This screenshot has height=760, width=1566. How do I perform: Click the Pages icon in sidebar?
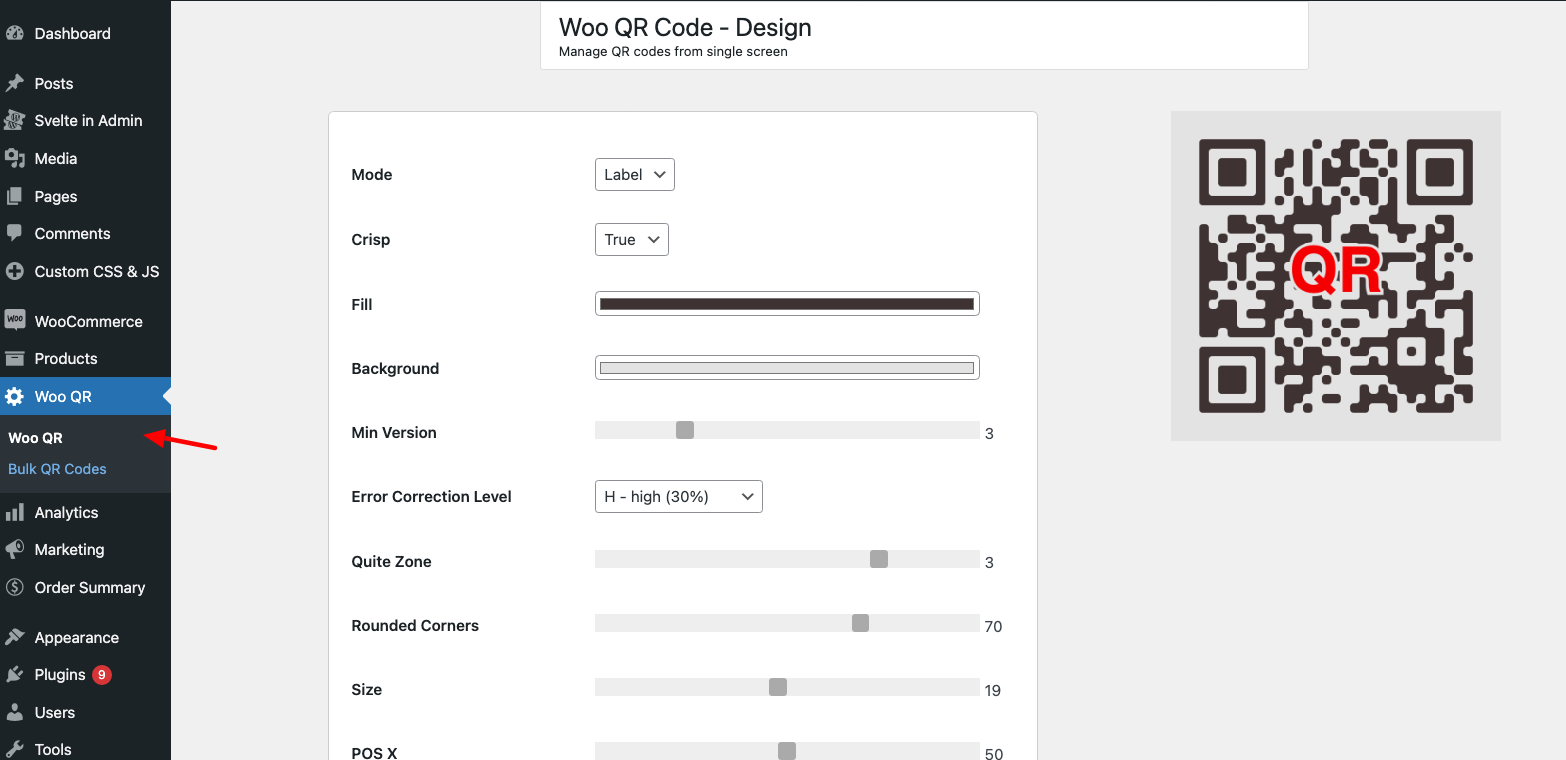click(14, 196)
